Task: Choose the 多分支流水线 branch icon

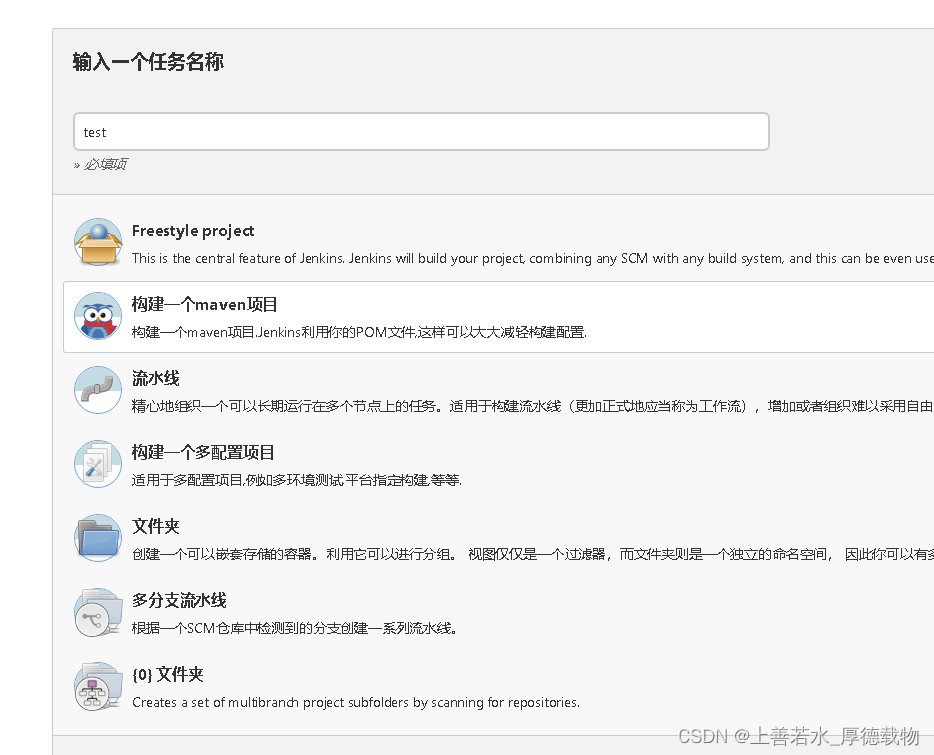Action: tap(98, 612)
